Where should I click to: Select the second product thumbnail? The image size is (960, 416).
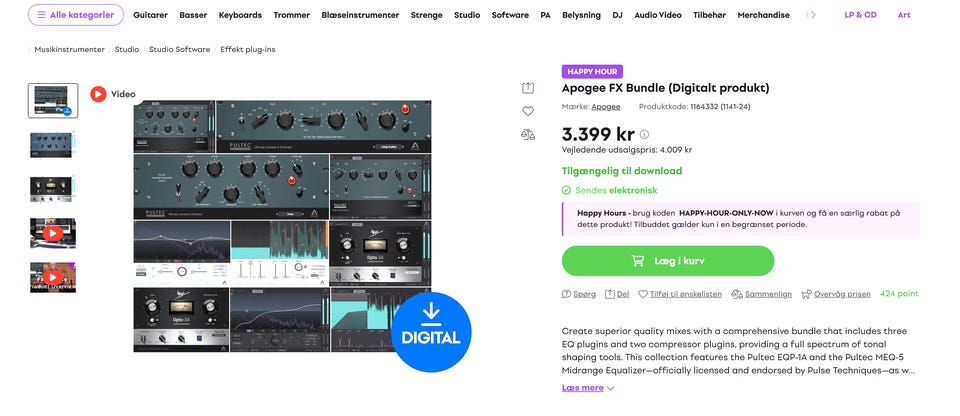pos(53,145)
